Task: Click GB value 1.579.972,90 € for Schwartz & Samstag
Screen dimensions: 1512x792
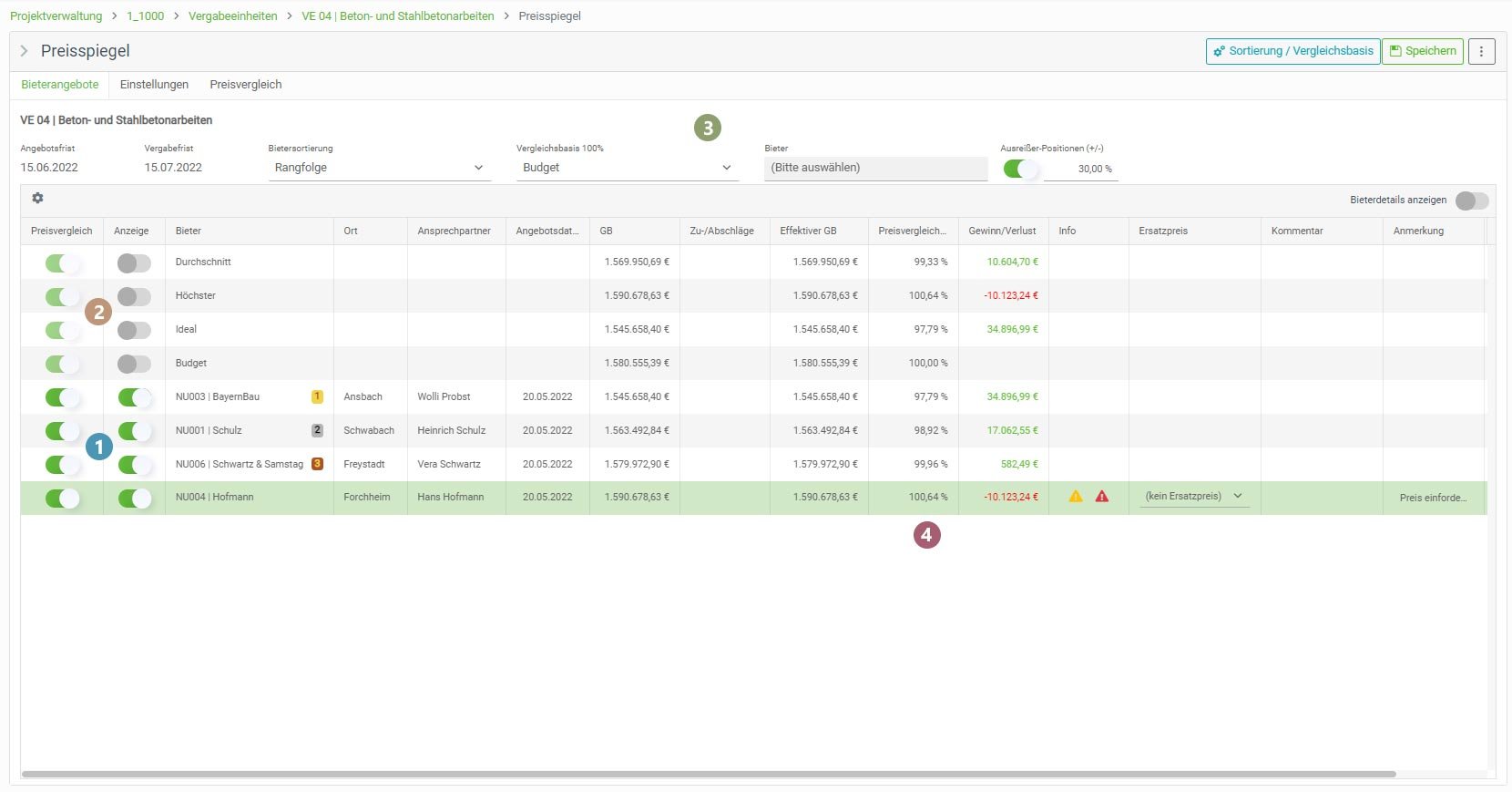Action: pyautogui.click(x=637, y=464)
